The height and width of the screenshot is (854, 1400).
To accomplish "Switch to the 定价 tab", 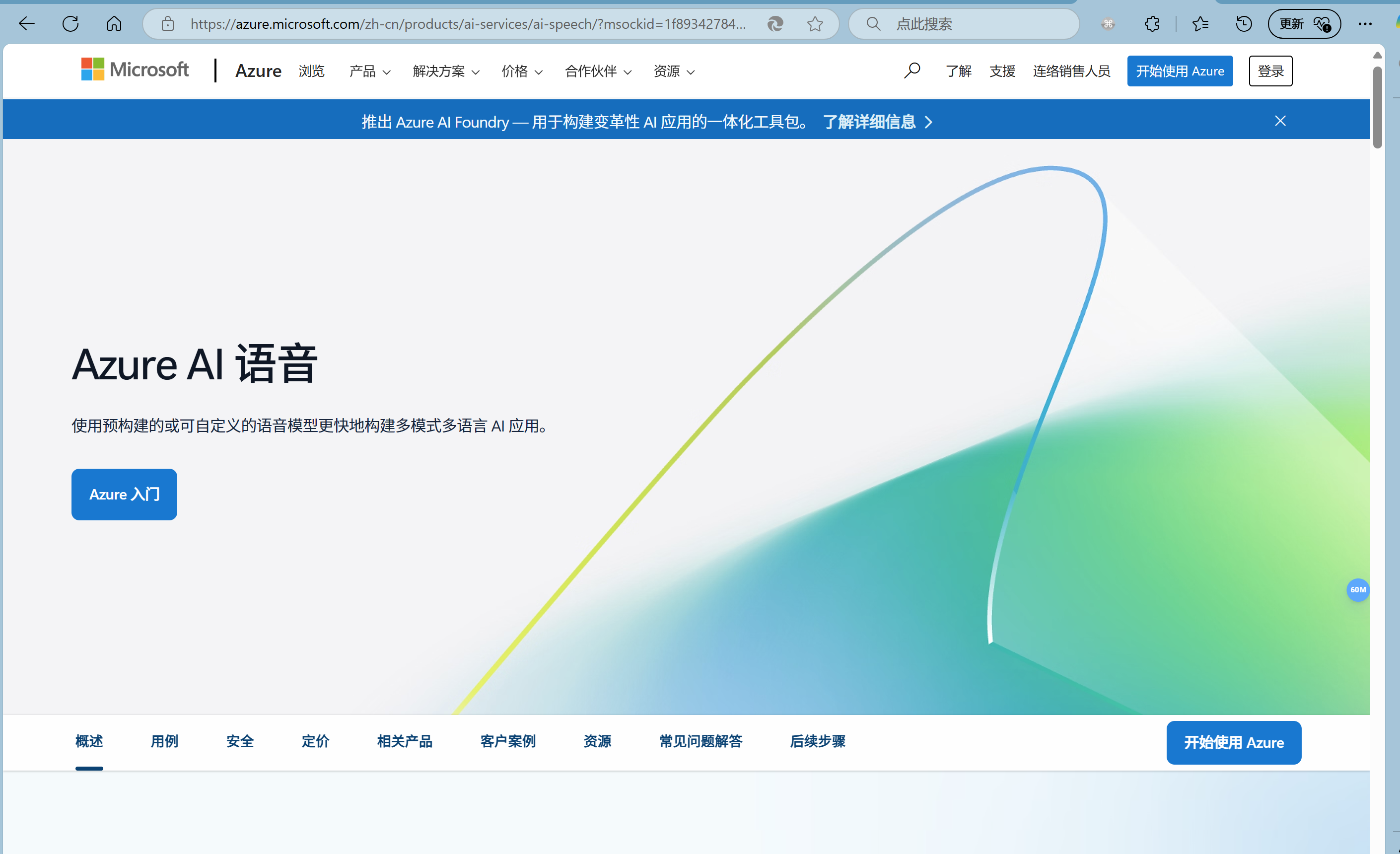I will point(315,741).
